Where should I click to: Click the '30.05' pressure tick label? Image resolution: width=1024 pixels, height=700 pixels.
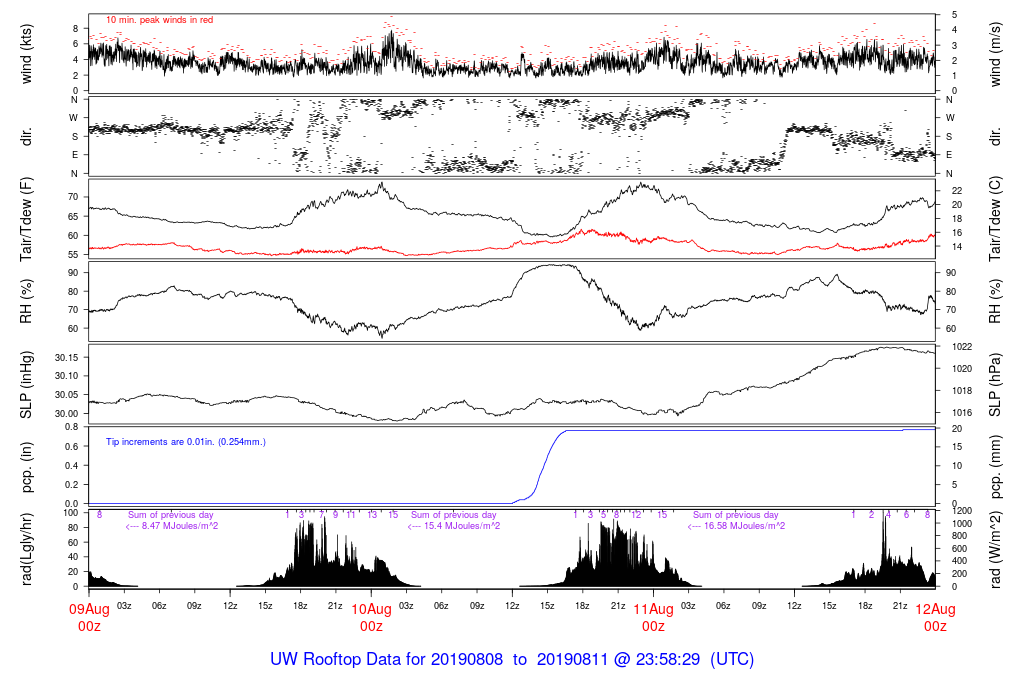67,394
